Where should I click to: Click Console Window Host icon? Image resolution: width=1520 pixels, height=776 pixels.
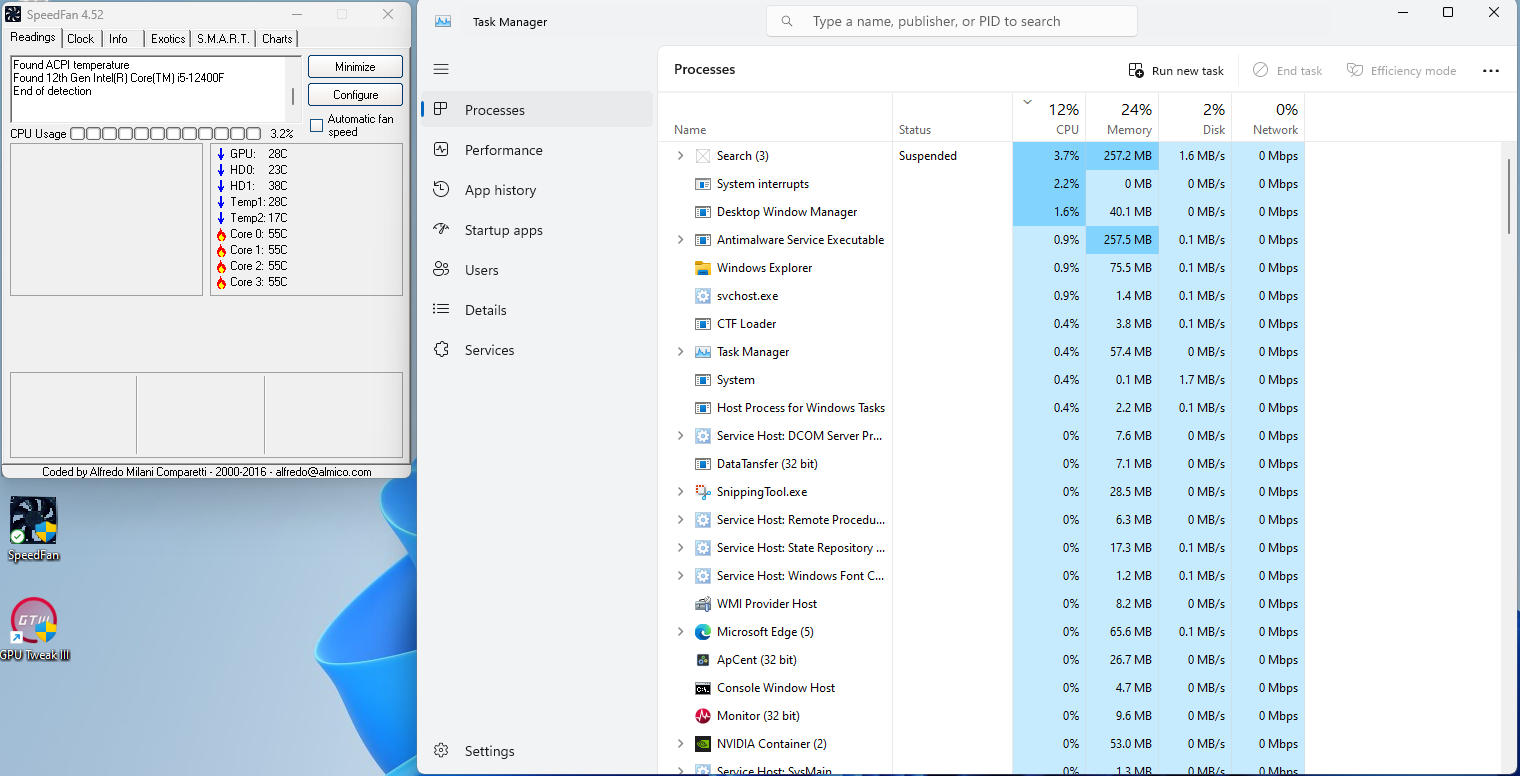[x=702, y=688]
